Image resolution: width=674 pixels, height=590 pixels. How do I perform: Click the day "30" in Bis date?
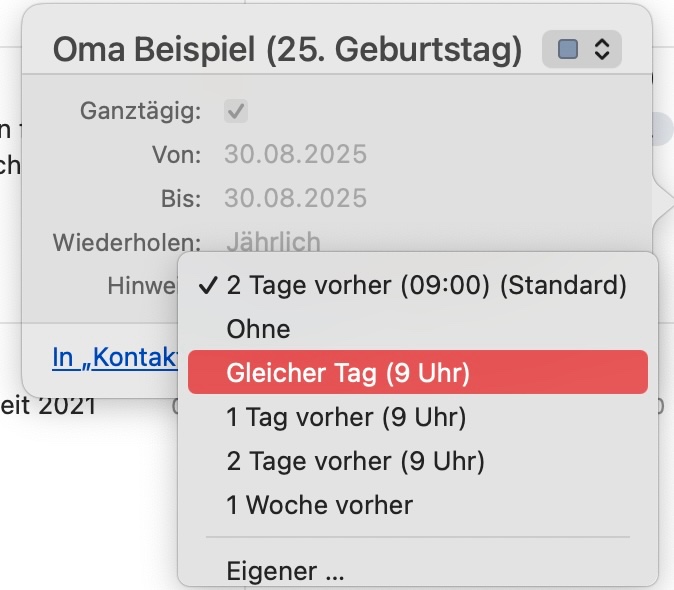238,197
